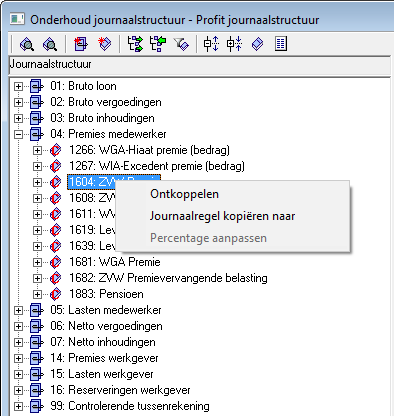The image size is (394, 416).
Task: Select the text 1266: WGA-Hiaat premie (bedrag)
Action: coord(149,150)
